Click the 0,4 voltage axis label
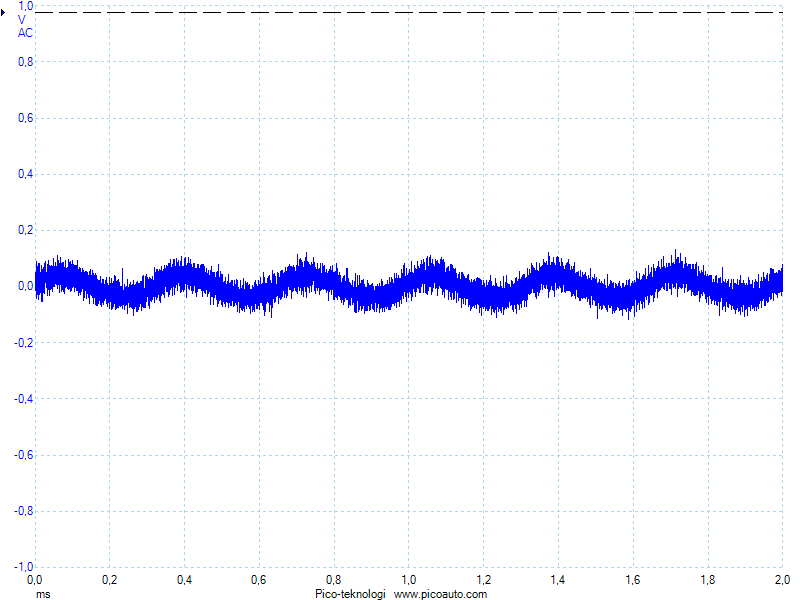 click(x=26, y=174)
